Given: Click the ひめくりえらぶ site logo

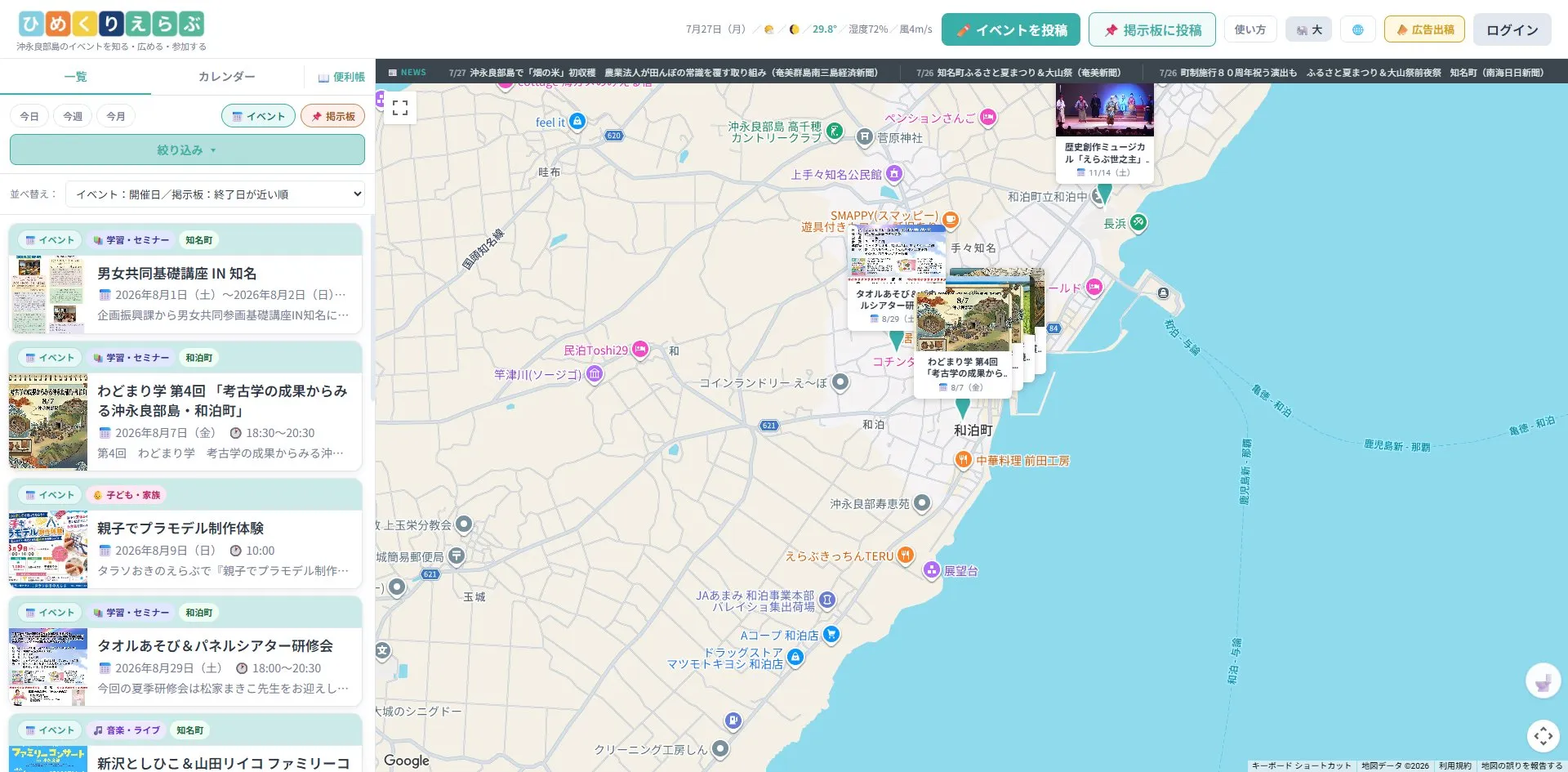Looking at the screenshot, I should 111,25.
